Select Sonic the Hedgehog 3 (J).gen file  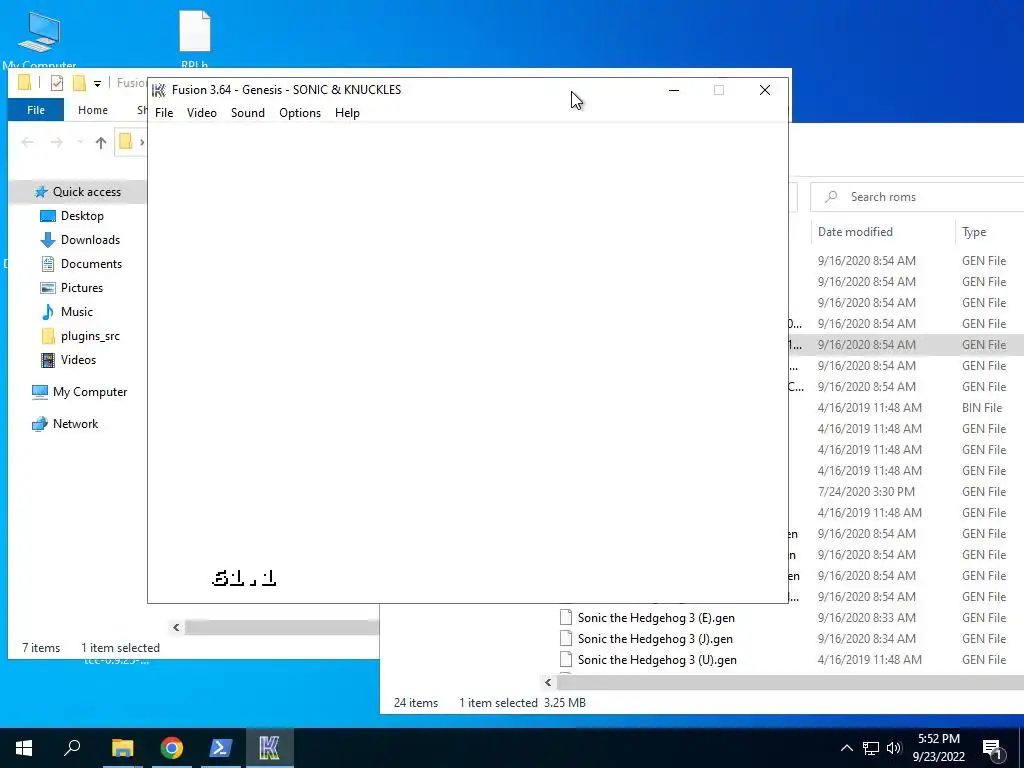pyautogui.click(x=655, y=639)
